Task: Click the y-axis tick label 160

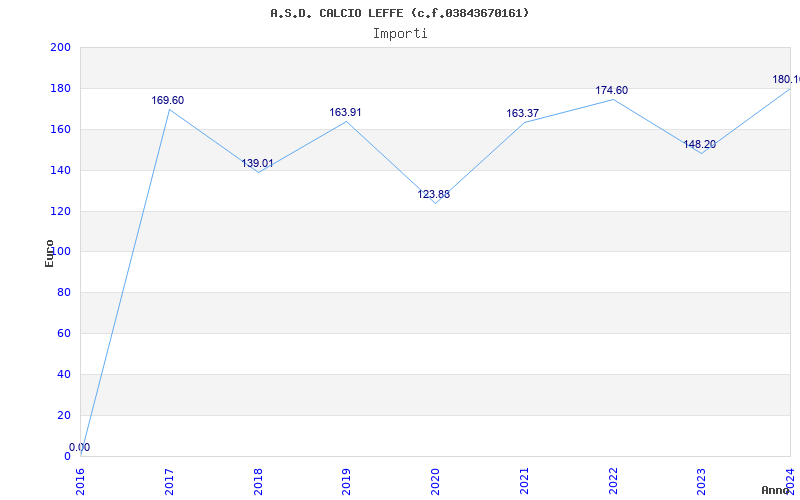Action: pos(60,130)
